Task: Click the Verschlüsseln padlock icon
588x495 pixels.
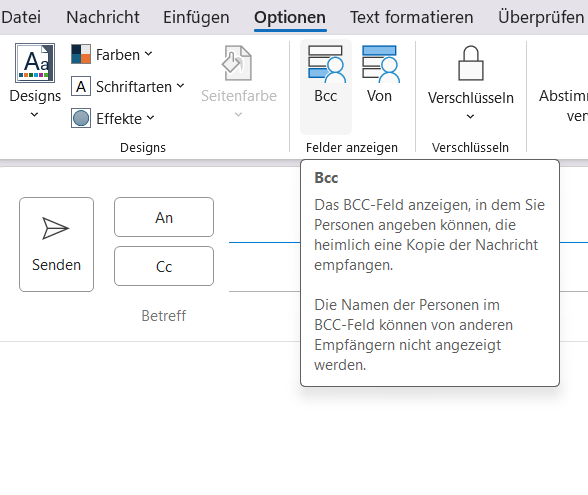Action: (471, 63)
